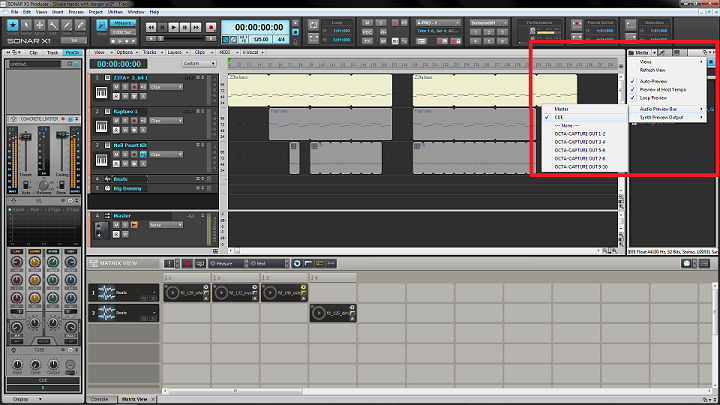Screen dimensions: 720x405
Task: Open the MIDI dropdown in track view
Action: coord(226,52)
